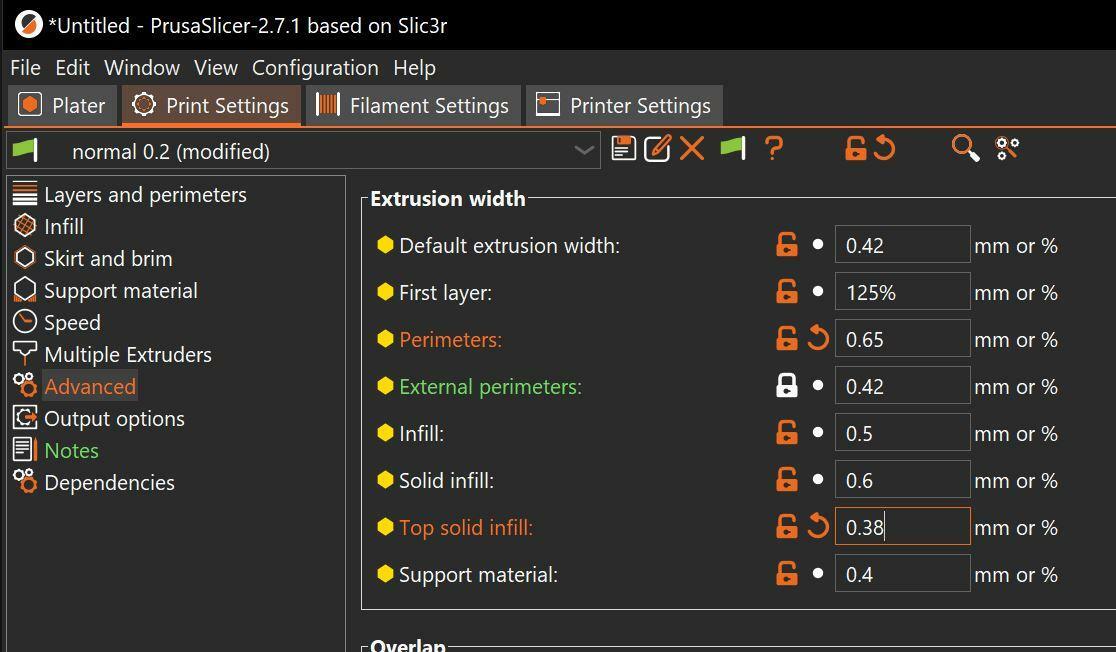Click the Perimeters width field
The height and width of the screenshot is (652, 1116).
coord(902,339)
